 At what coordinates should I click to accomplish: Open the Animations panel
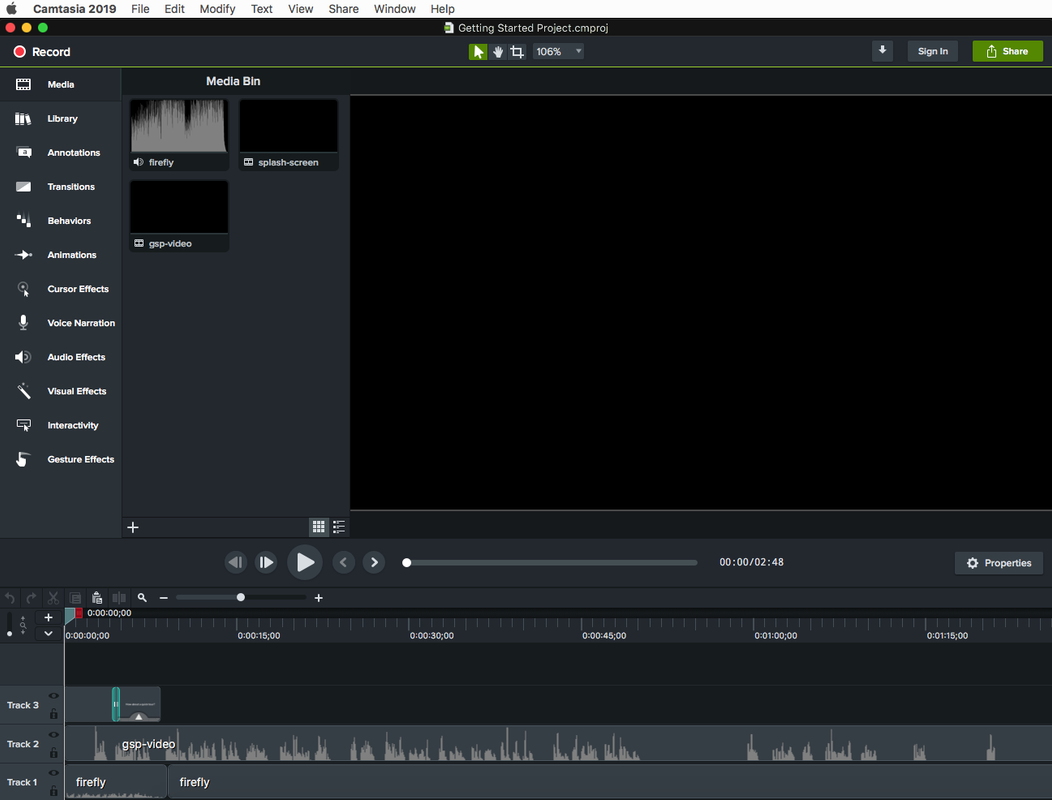60,255
